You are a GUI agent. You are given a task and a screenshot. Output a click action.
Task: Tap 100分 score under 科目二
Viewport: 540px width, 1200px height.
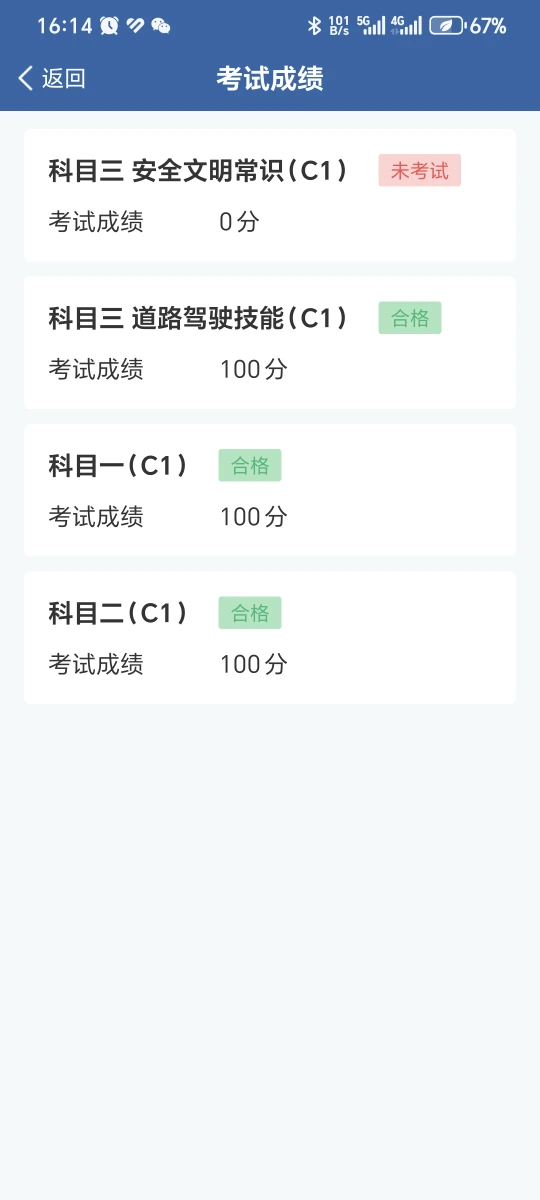pos(254,664)
